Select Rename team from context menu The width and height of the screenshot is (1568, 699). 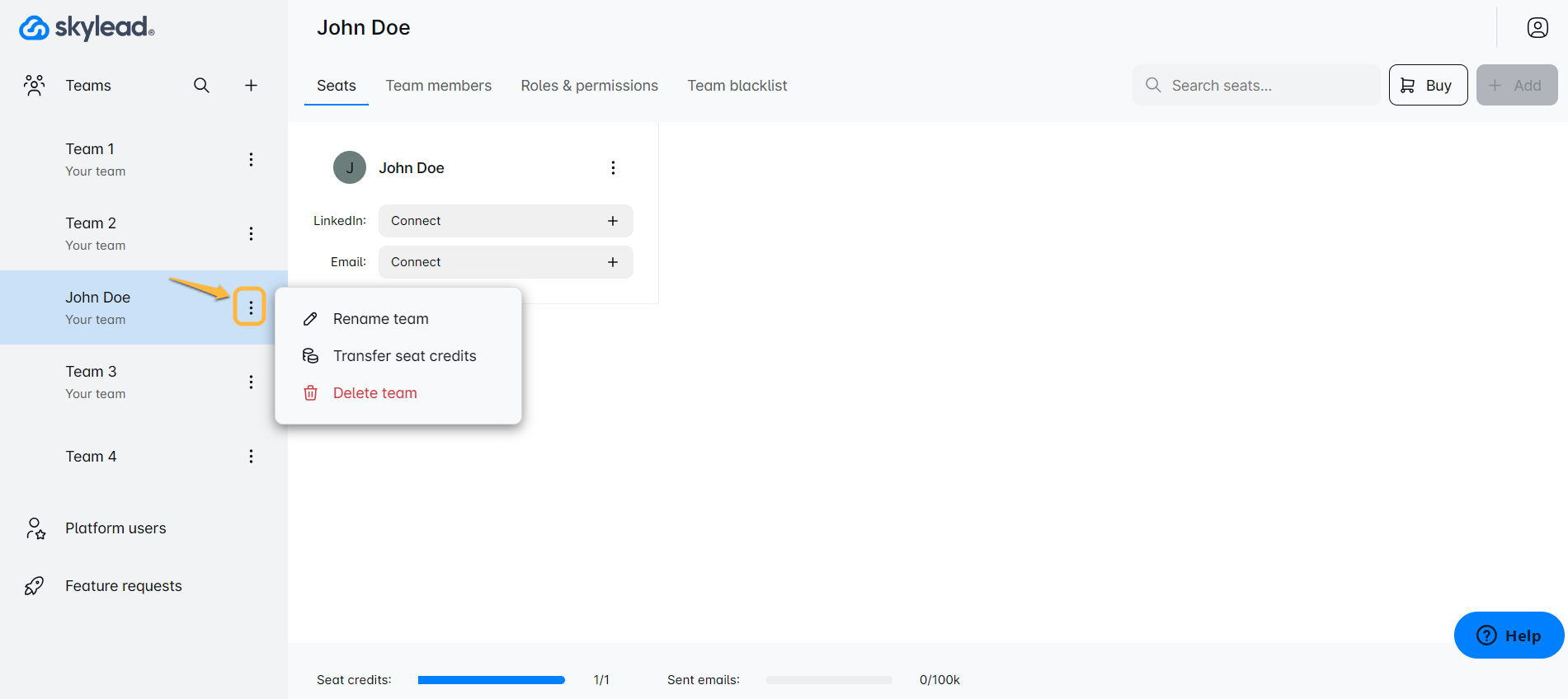pyautogui.click(x=380, y=319)
